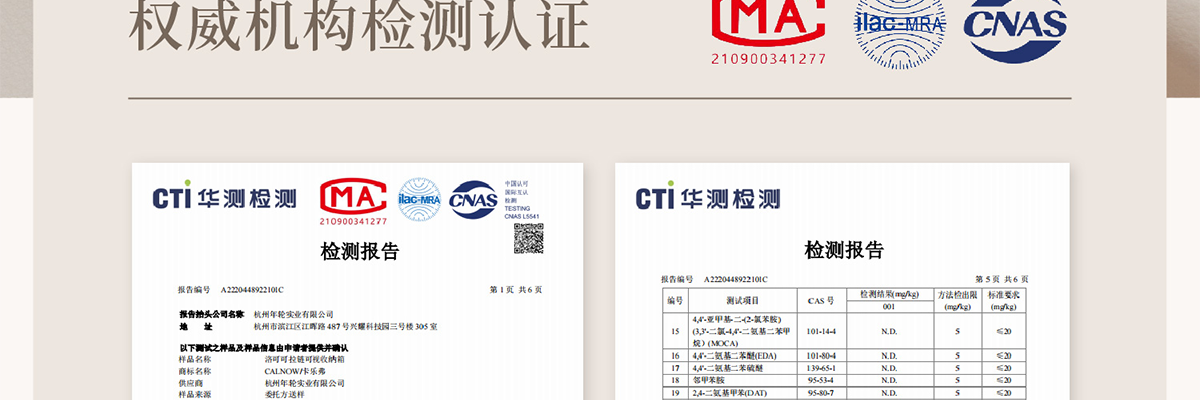The image size is (1200, 400).
Task: Click the 检测结果(mg/kg) column header
Action: point(889,294)
